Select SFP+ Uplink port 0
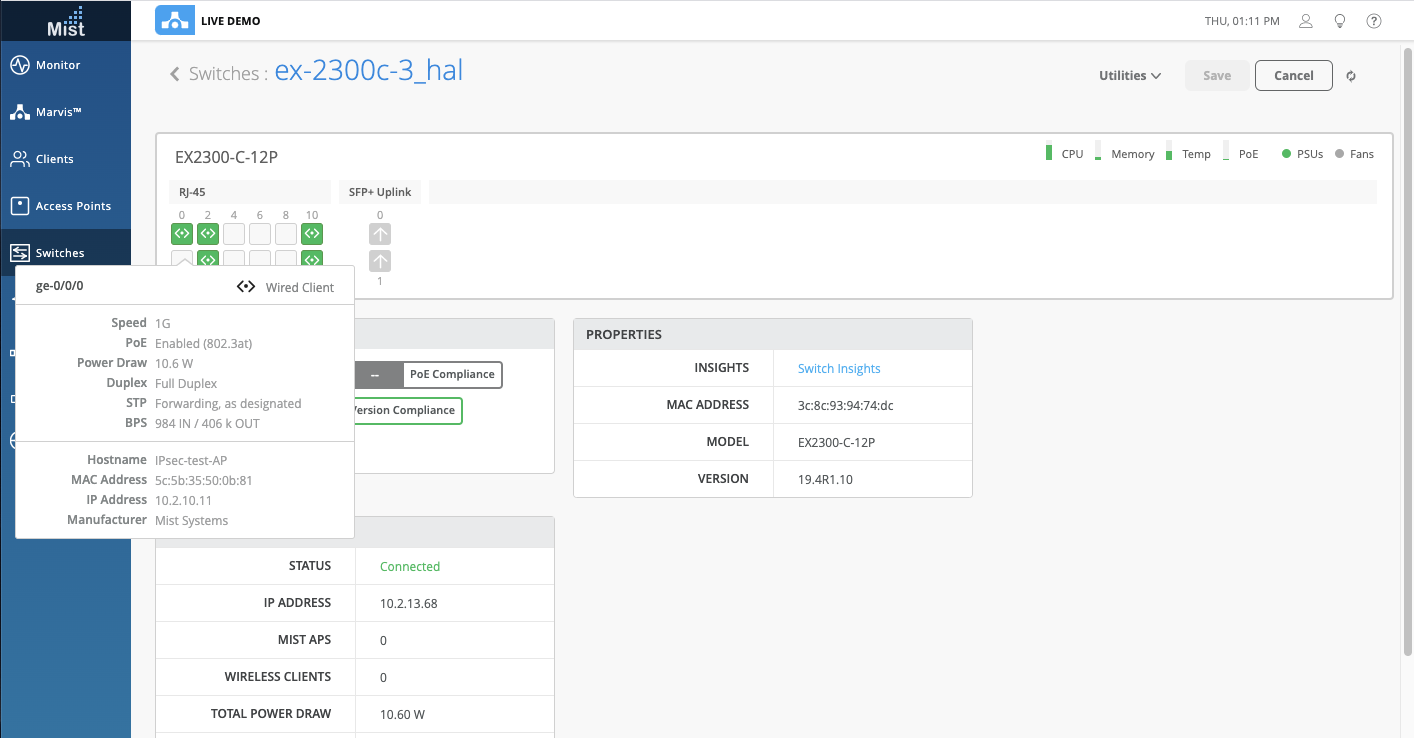The image size is (1414, 738). [x=380, y=234]
